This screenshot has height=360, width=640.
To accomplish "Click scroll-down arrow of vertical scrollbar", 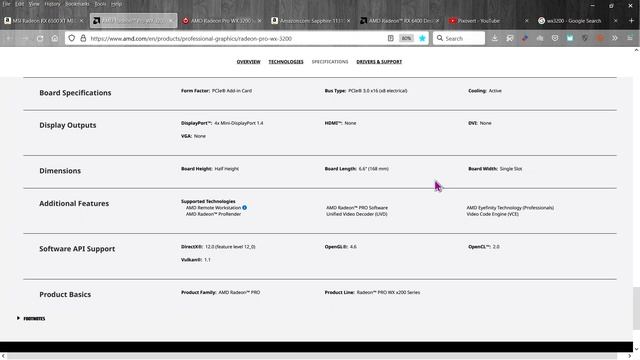I will (636, 349).
